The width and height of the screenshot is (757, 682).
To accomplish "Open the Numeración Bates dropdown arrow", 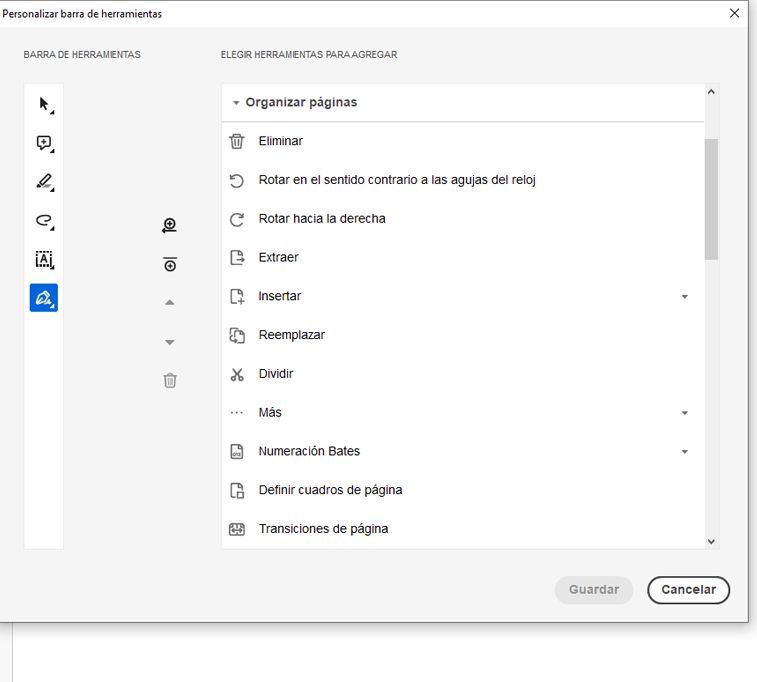I will (x=685, y=452).
